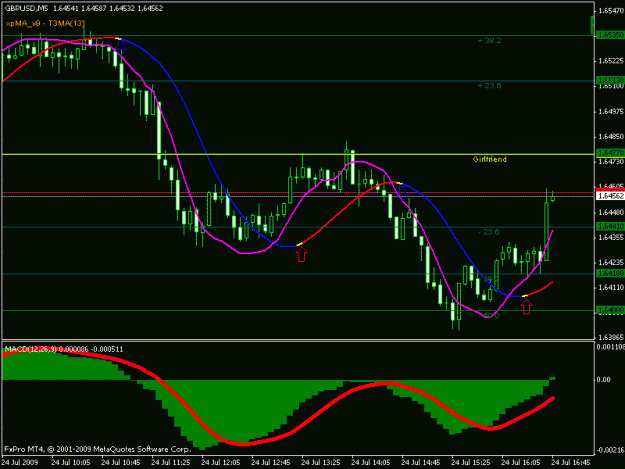This screenshot has height=469, width=625.
Task: Click the 24 Jul 11:25 time label
Action: 171,463
